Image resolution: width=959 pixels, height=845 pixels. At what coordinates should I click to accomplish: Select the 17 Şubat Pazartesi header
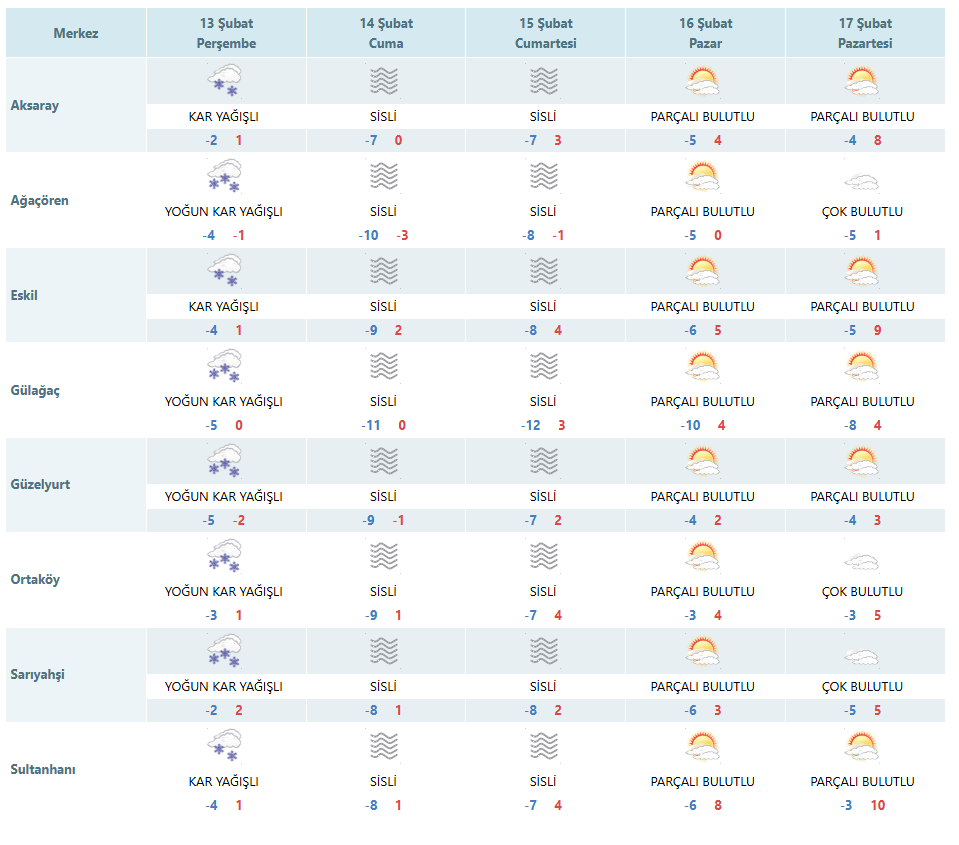point(865,33)
